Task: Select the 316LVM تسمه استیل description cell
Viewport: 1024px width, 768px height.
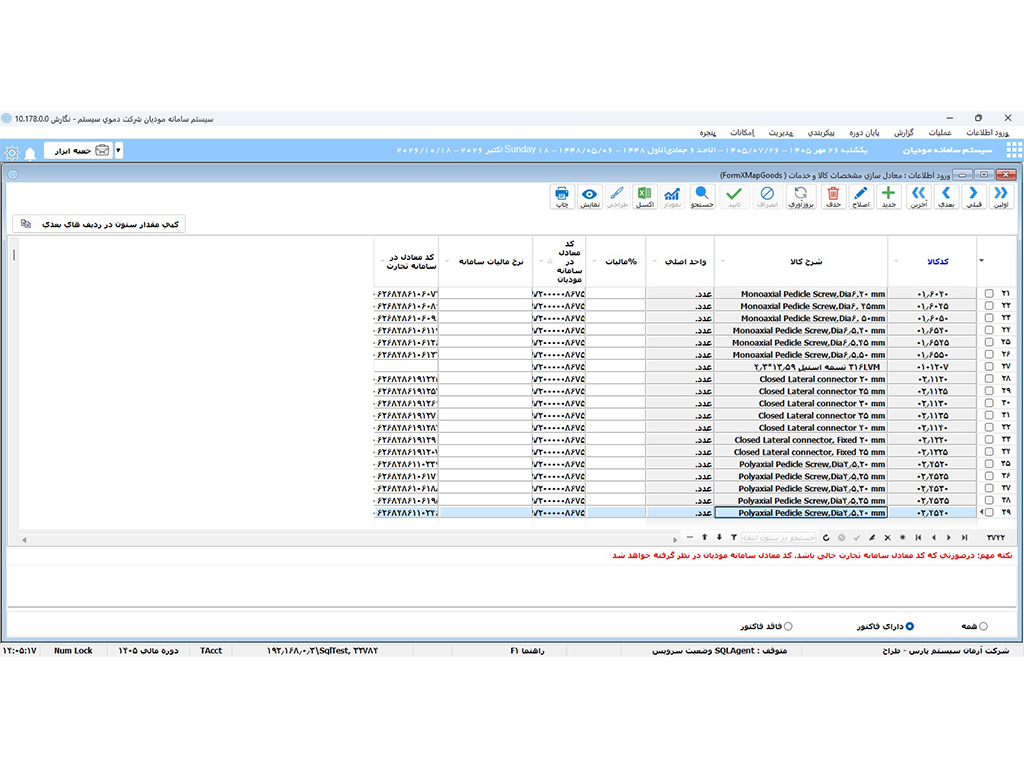Action: coord(801,367)
